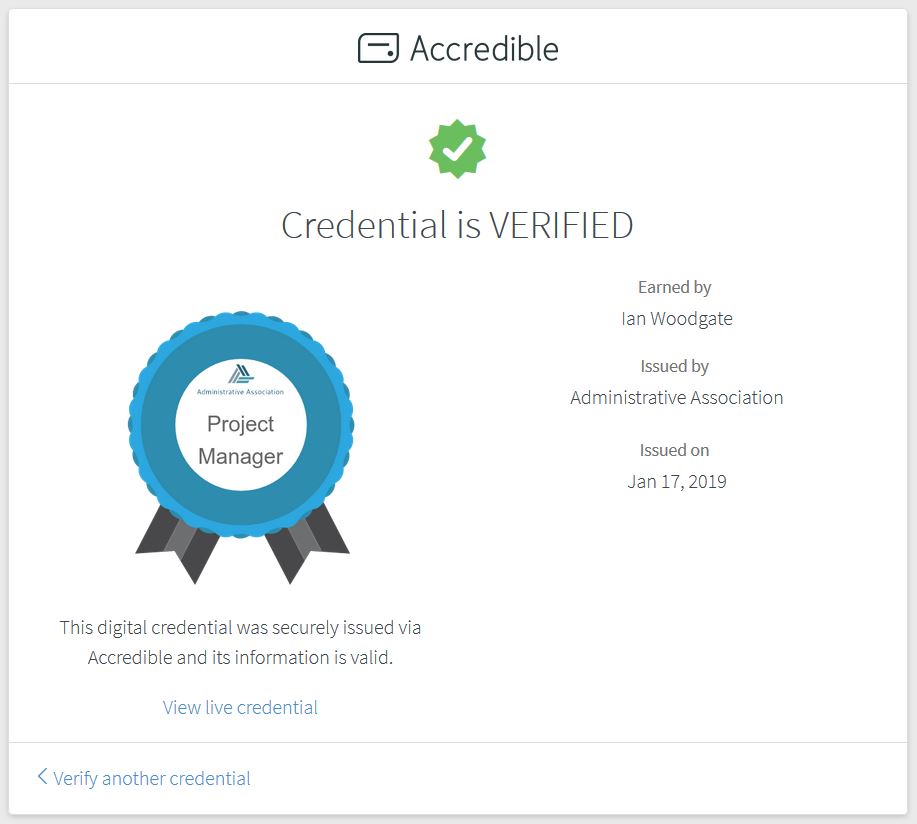Click the Administrative Association logo inside badge
Screen dimensions: 917x824
[240, 380]
